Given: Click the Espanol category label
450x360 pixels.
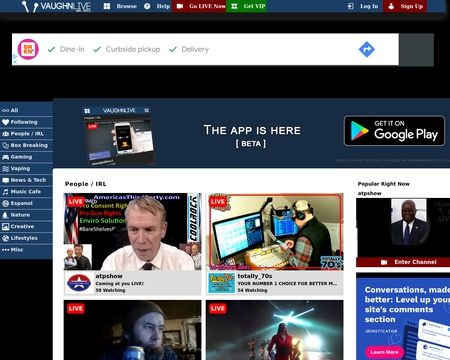Looking at the screenshot, I should pyautogui.click(x=21, y=203).
